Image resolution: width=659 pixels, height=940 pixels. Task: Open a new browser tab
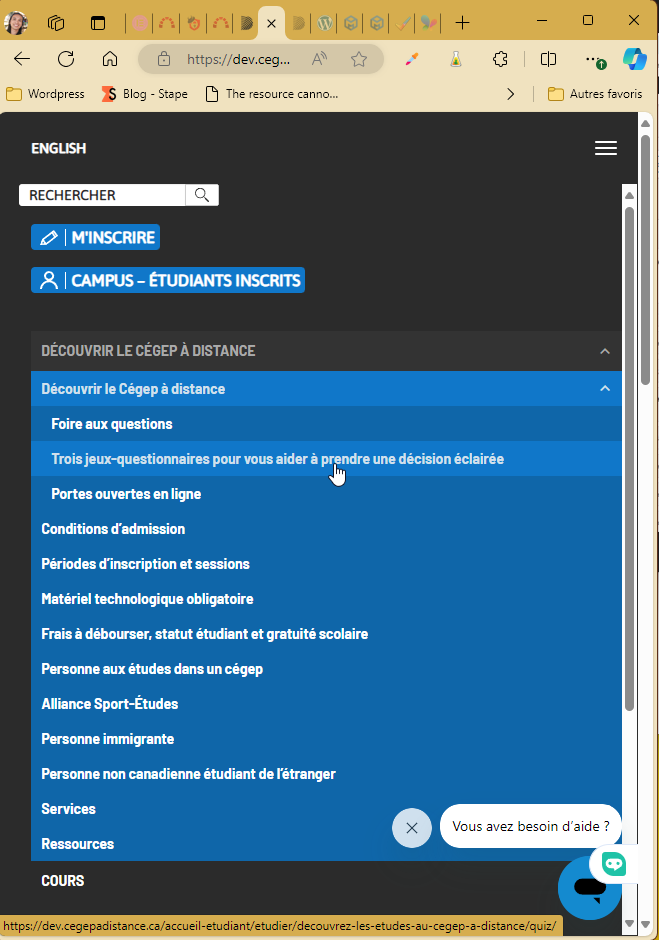[x=462, y=22]
